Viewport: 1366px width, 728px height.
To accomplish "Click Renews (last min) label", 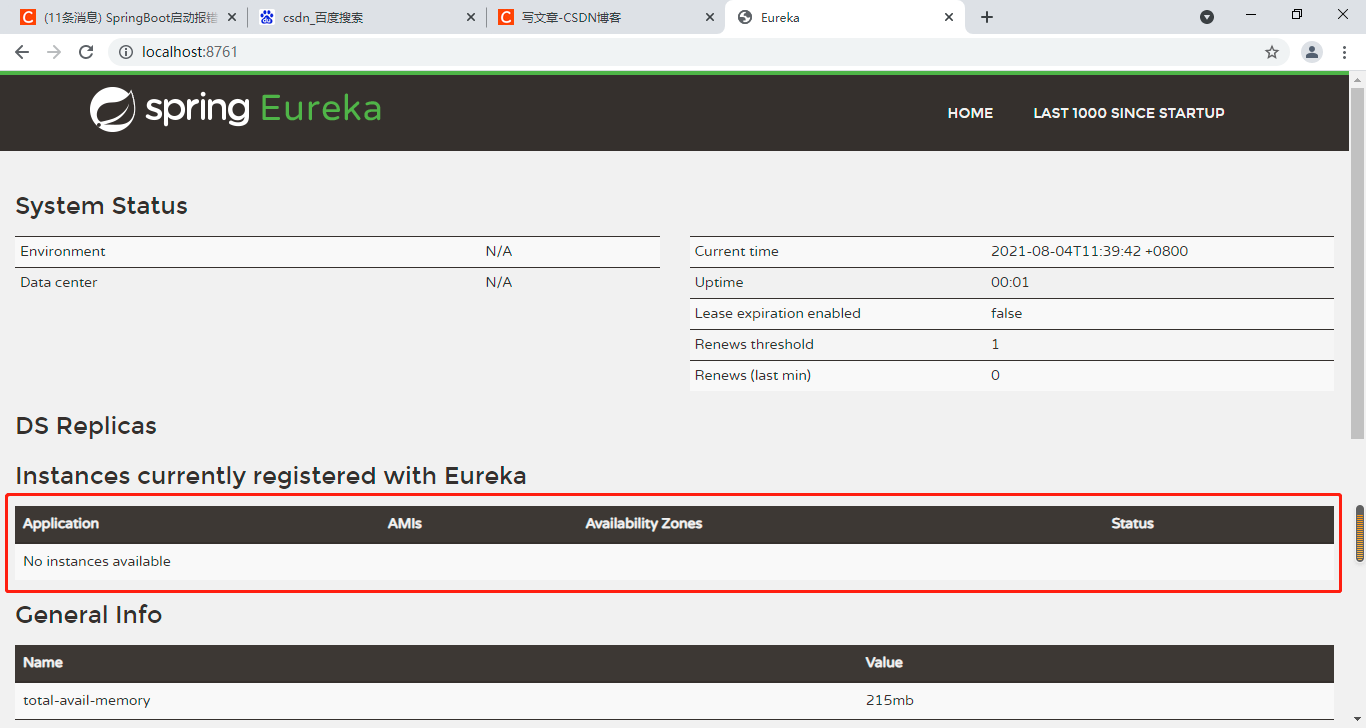I will coord(753,375).
